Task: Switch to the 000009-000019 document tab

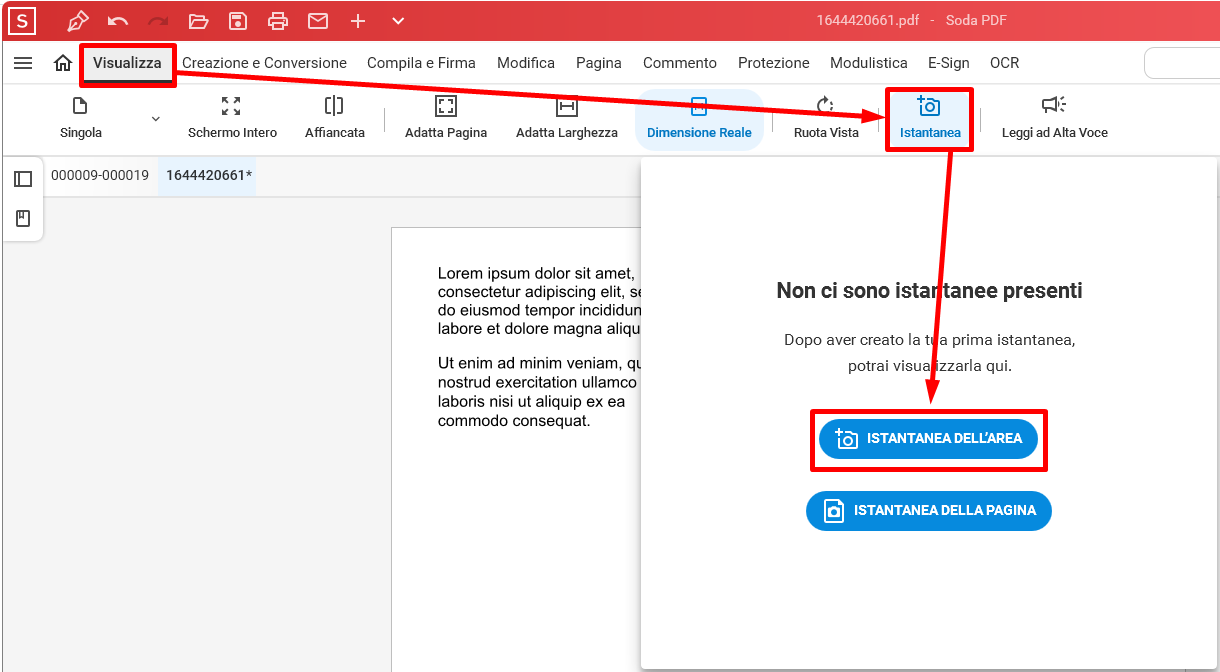Action: 100,176
